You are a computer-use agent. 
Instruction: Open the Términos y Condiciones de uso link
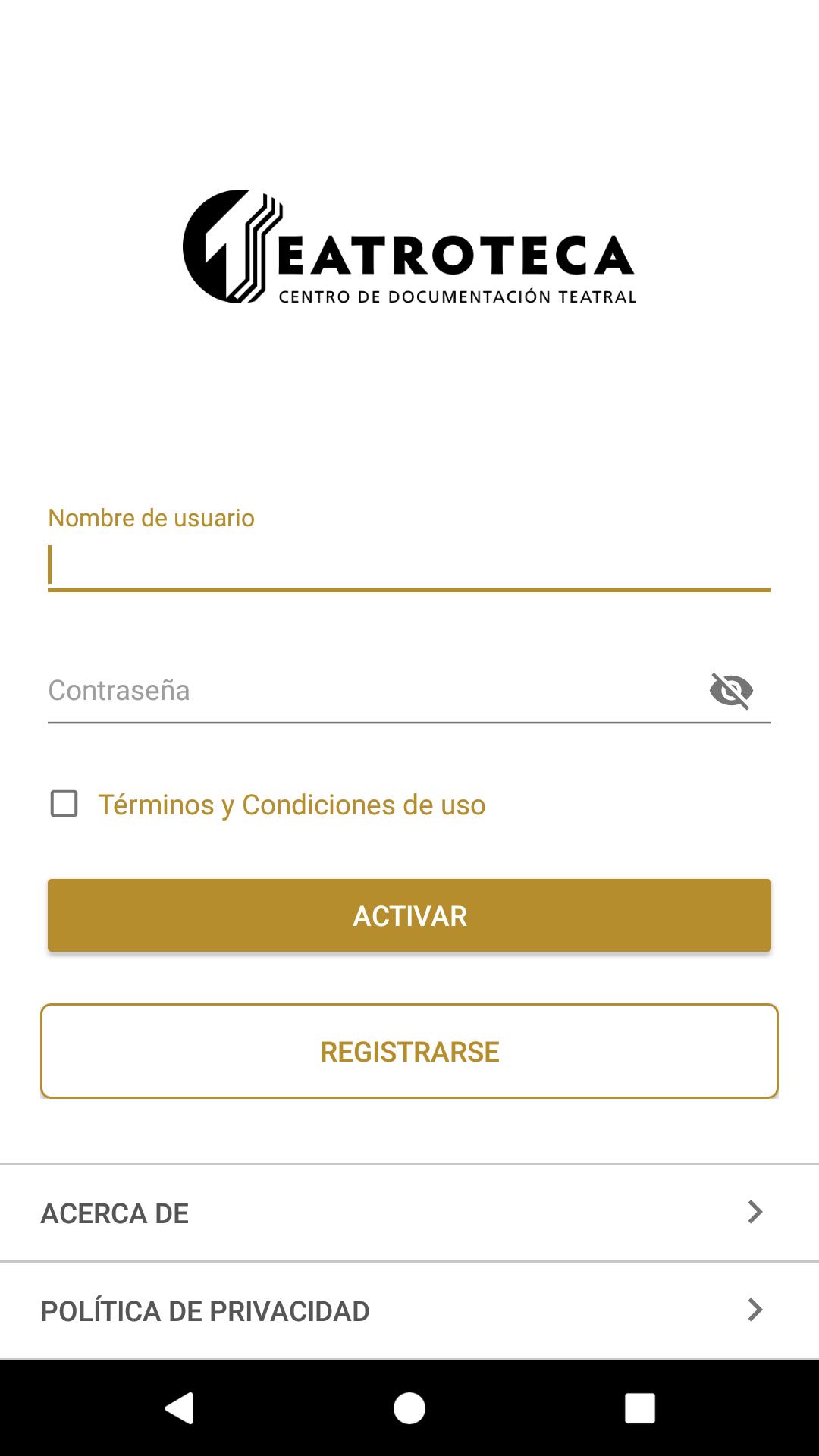pyautogui.click(x=292, y=805)
